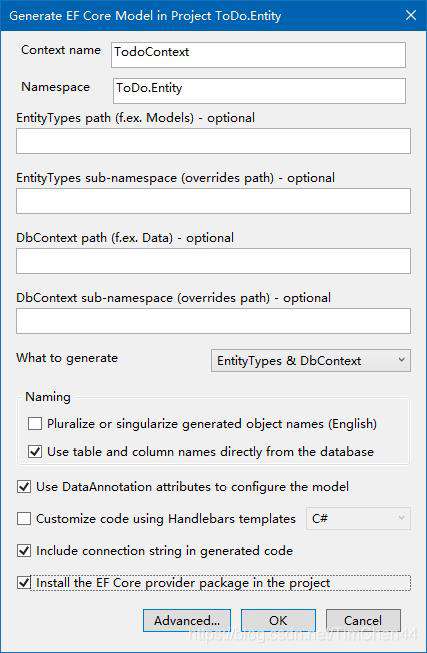Open the Advanced... options
The image size is (427, 653).
(x=187, y=621)
